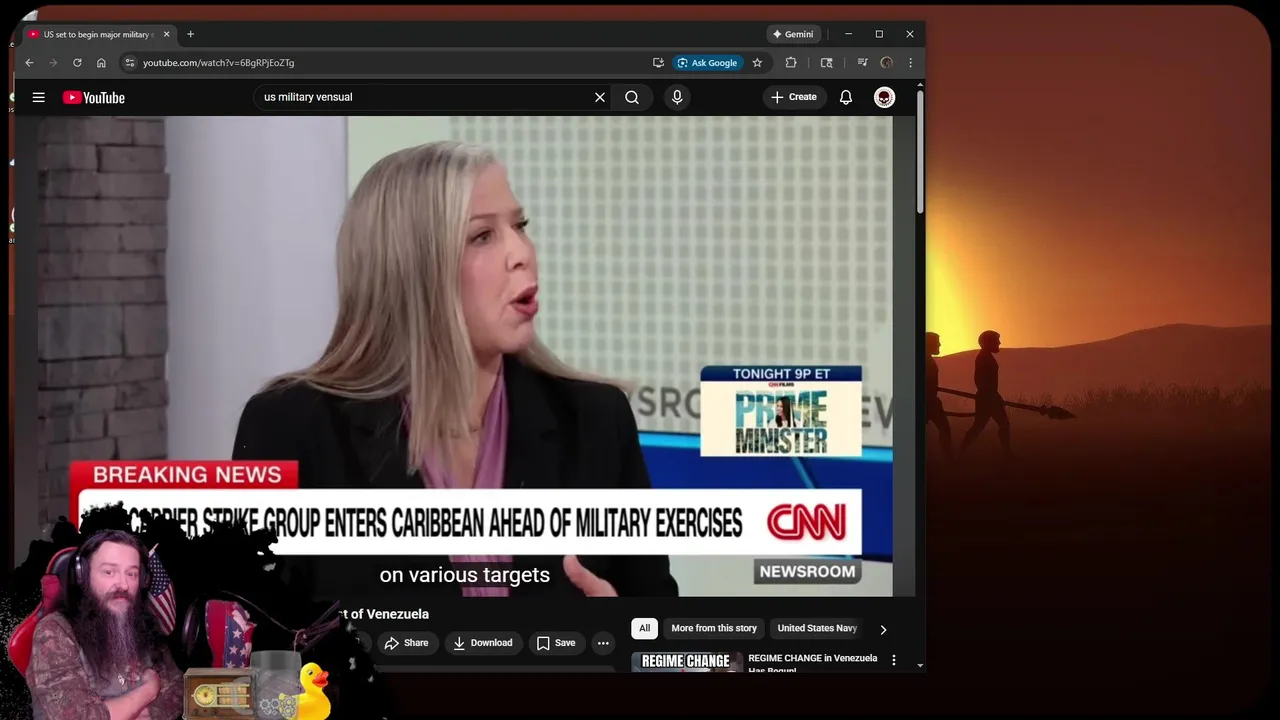Open tab search side panel icon
This screenshot has width=1280, height=720.
[826, 62]
